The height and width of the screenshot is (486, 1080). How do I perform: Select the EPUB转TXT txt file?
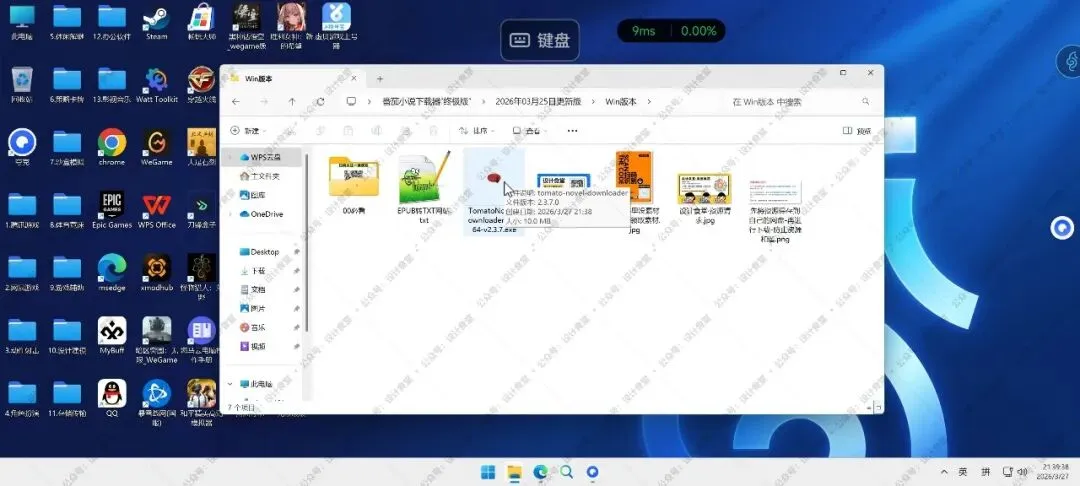pyautogui.click(x=424, y=187)
